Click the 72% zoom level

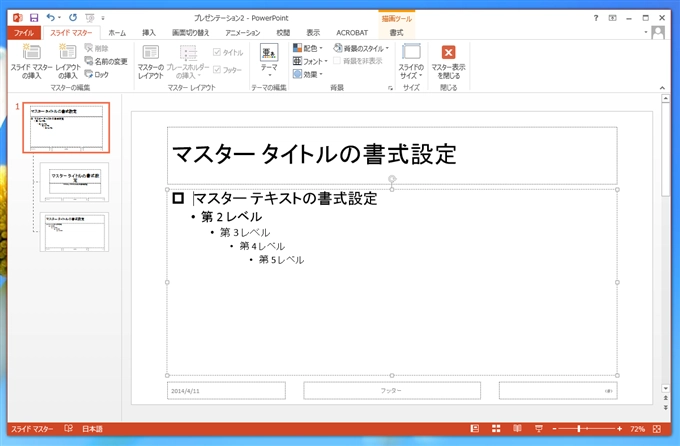tap(638, 429)
